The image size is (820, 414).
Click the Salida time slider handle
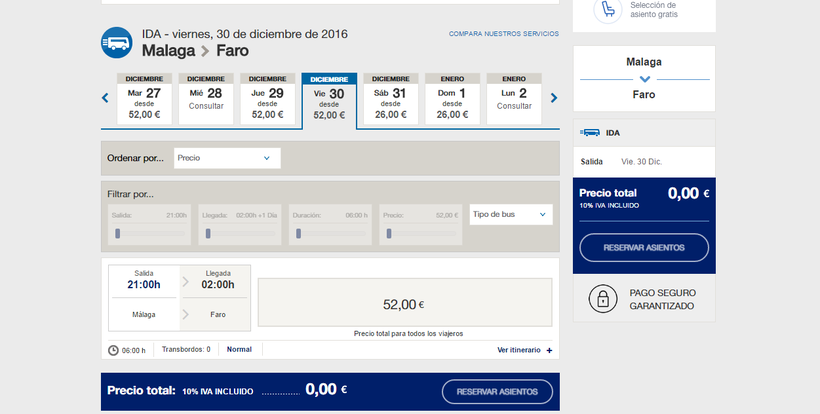(118, 234)
